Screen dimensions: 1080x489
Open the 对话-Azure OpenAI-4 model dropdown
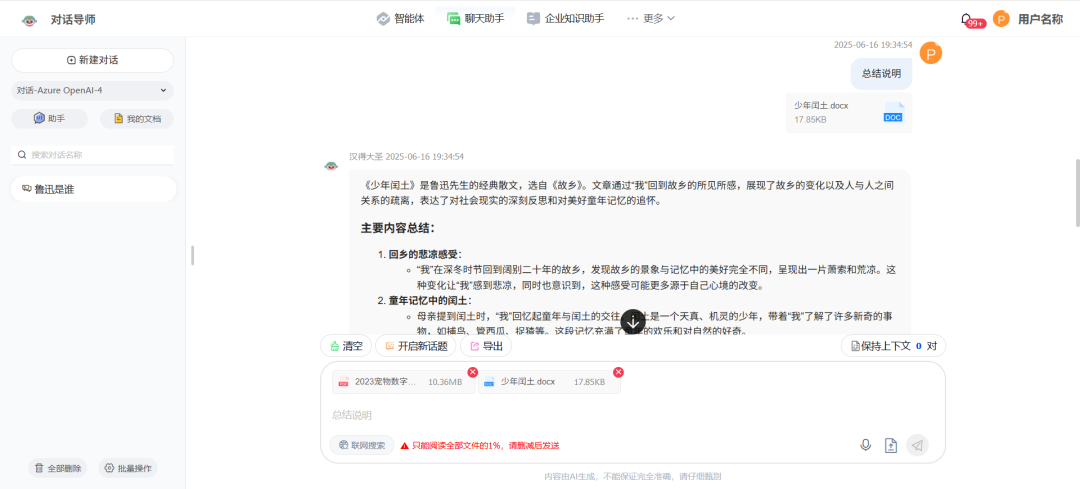tap(92, 90)
